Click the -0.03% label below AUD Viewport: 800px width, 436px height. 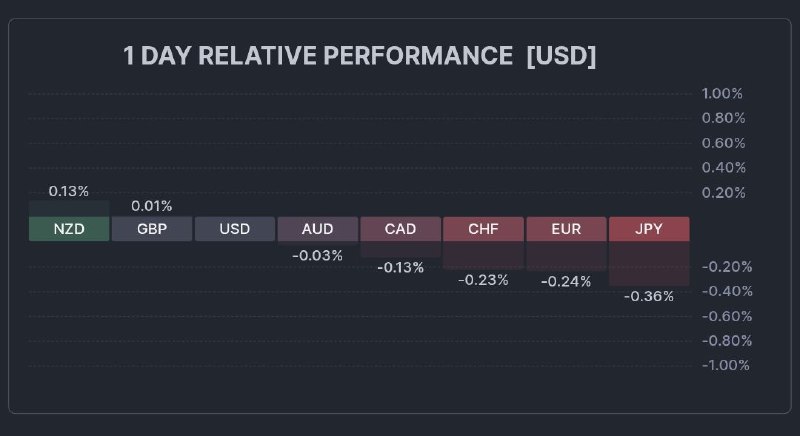click(x=317, y=255)
